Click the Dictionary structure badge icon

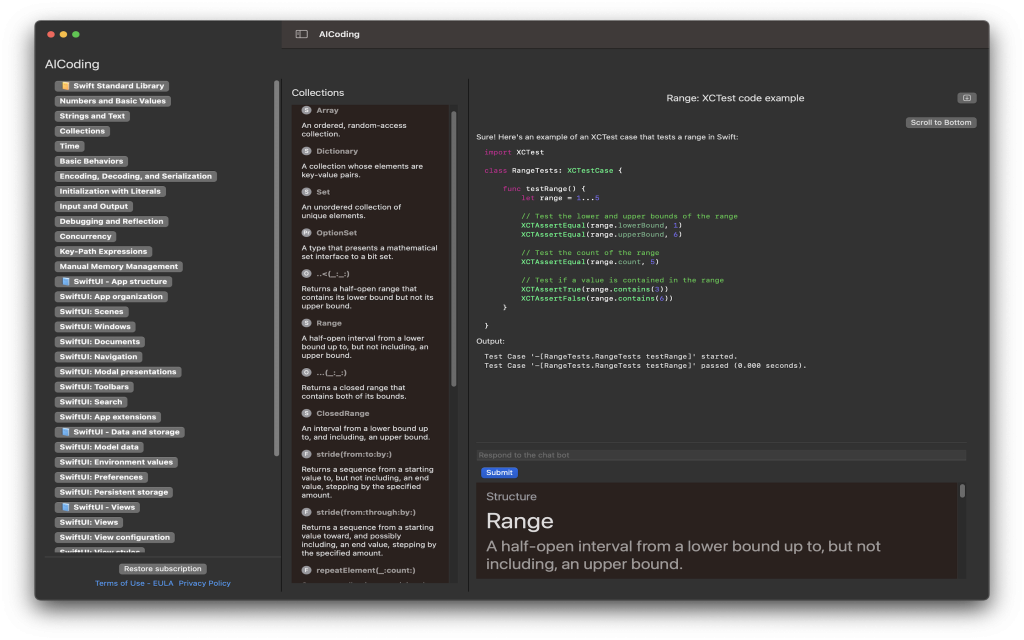pyautogui.click(x=306, y=151)
